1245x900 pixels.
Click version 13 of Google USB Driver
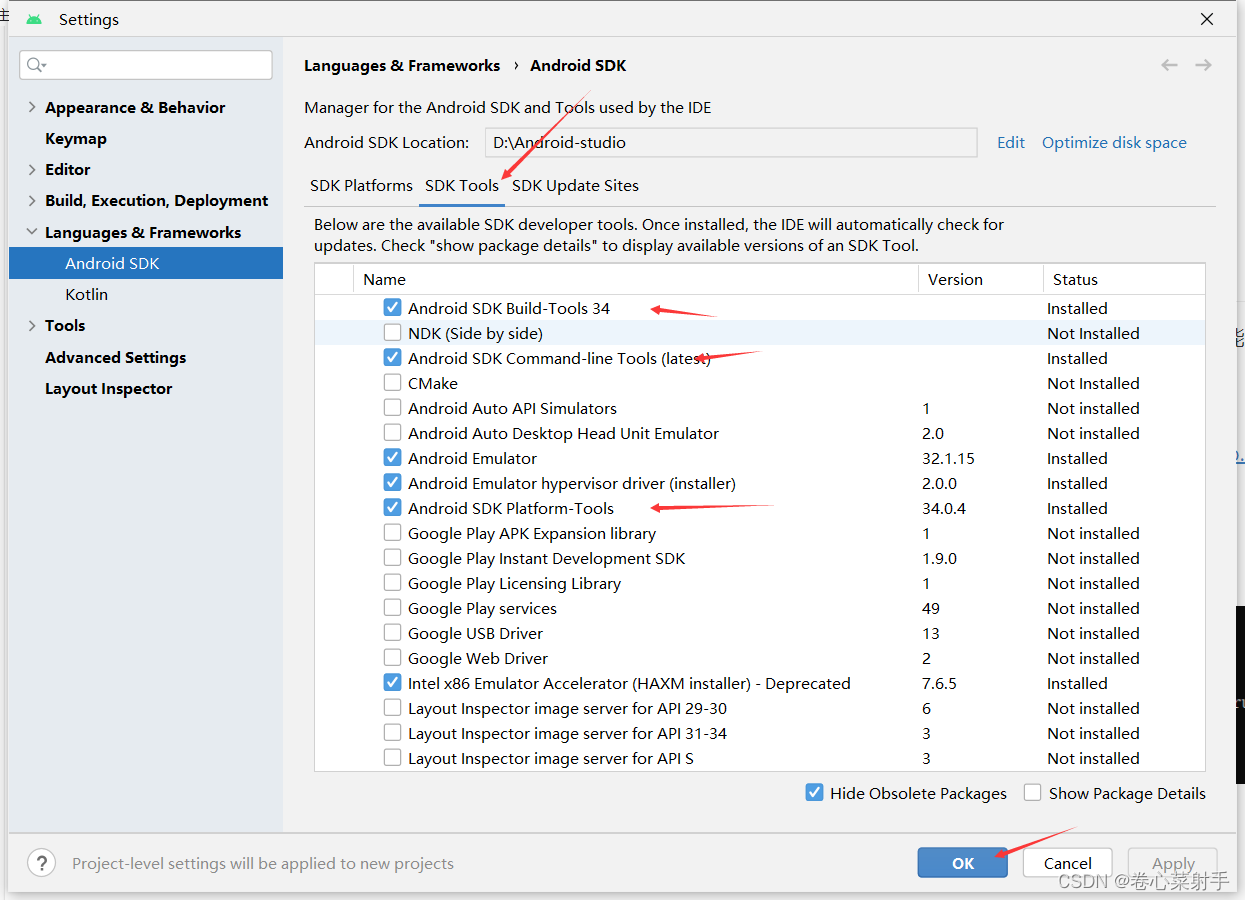pos(931,633)
